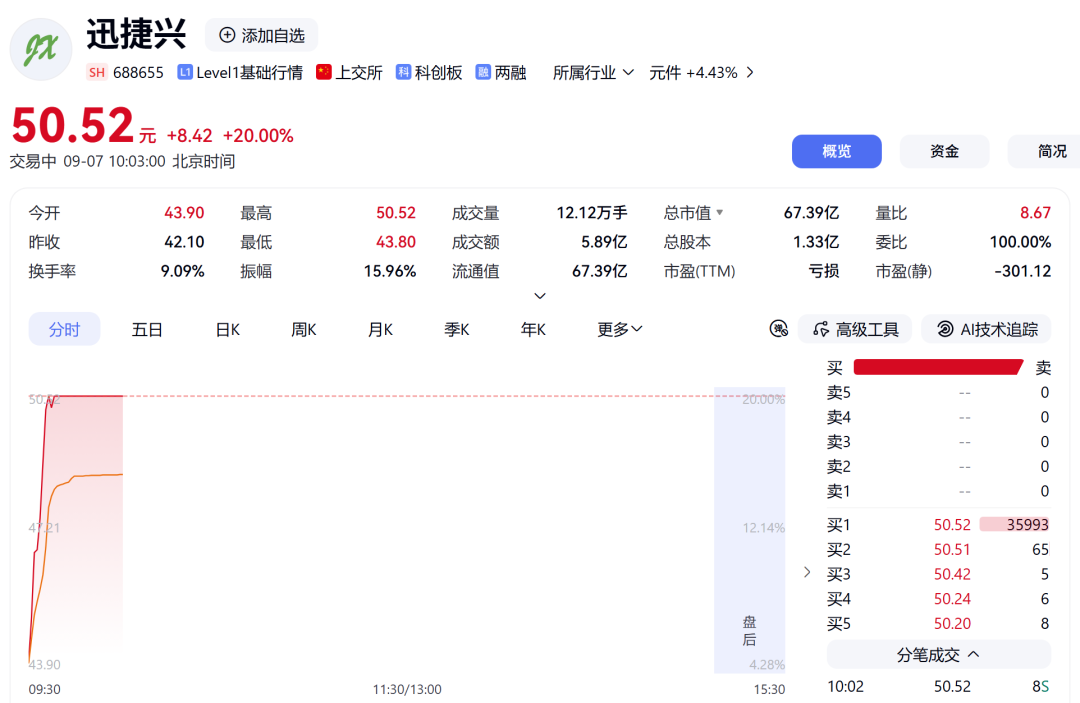Select the 分时 chart tab

tap(64, 329)
